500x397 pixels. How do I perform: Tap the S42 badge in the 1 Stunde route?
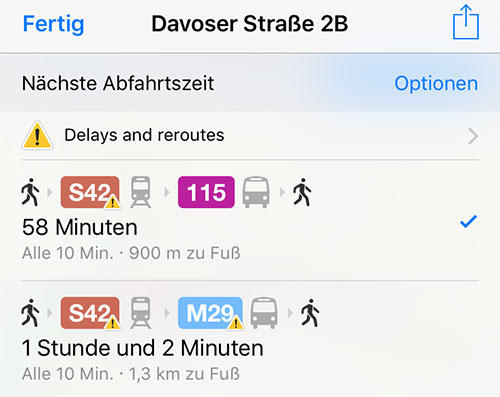(90, 313)
